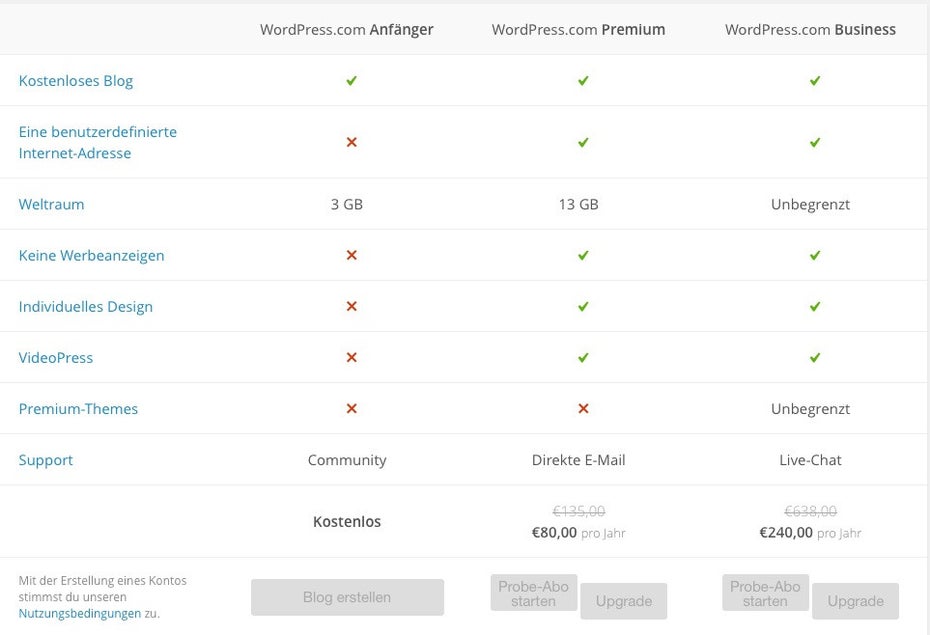Click the Individuelles Design checkmark under Business
The width and height of the screenshot is (930, 635).
[815, 306]
